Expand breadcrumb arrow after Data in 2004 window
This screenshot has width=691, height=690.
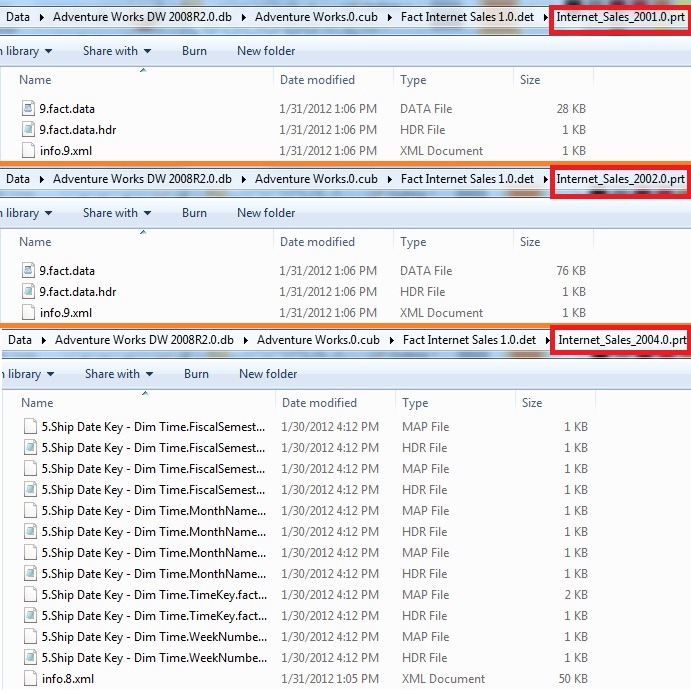(43, 341)
